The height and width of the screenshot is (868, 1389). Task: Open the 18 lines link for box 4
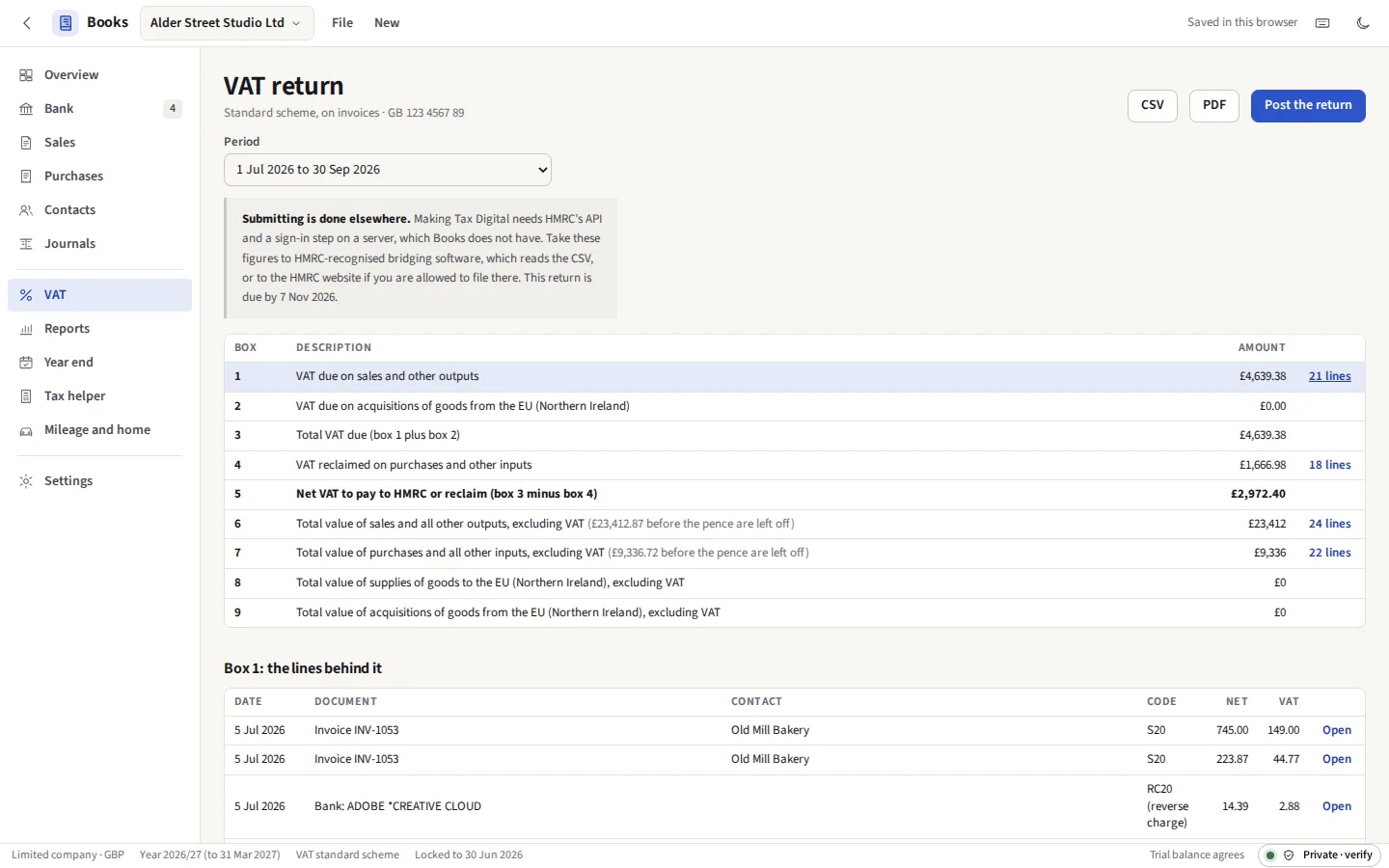[1329, 465]
